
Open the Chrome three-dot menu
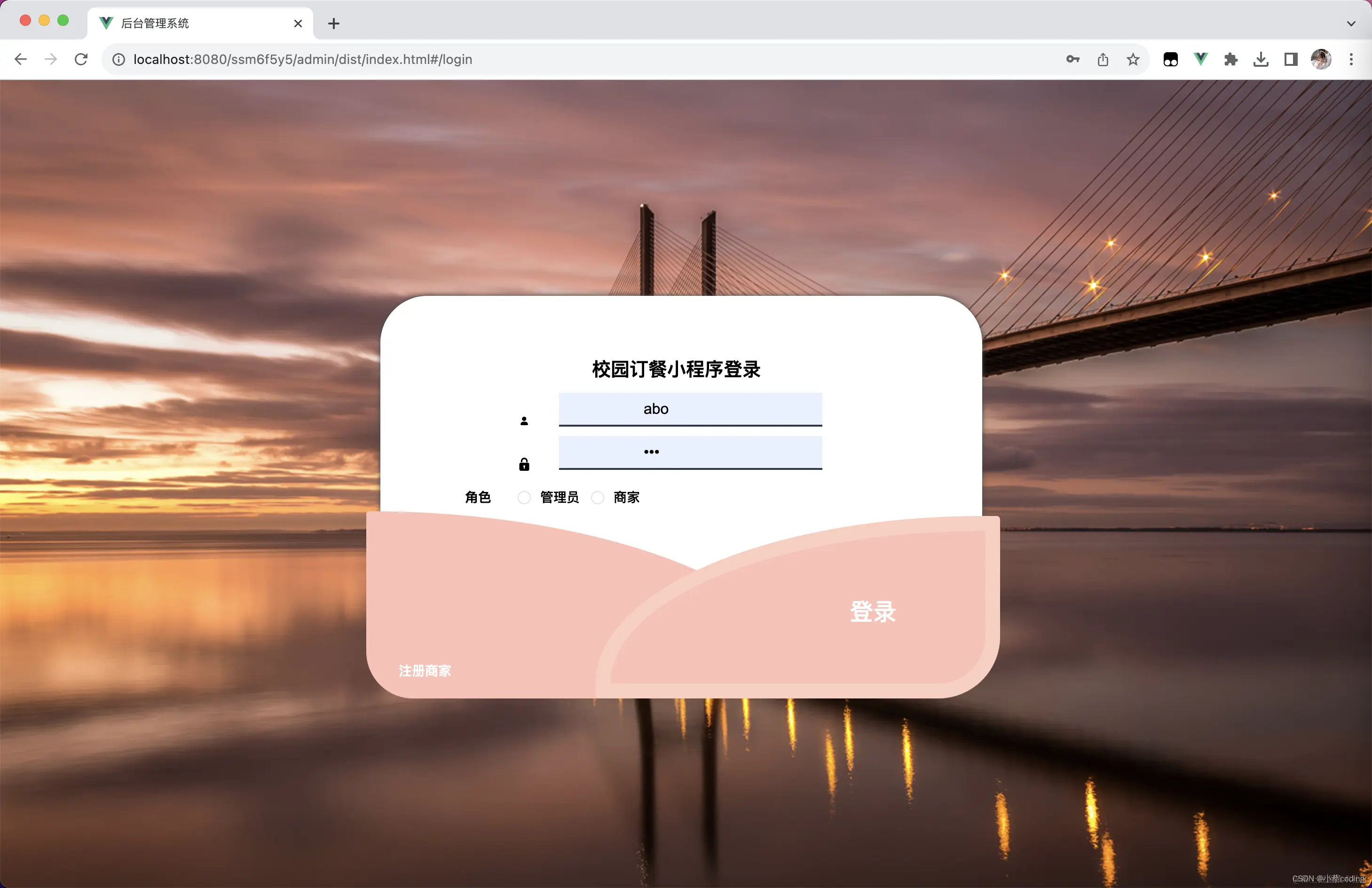[1351, 59]
